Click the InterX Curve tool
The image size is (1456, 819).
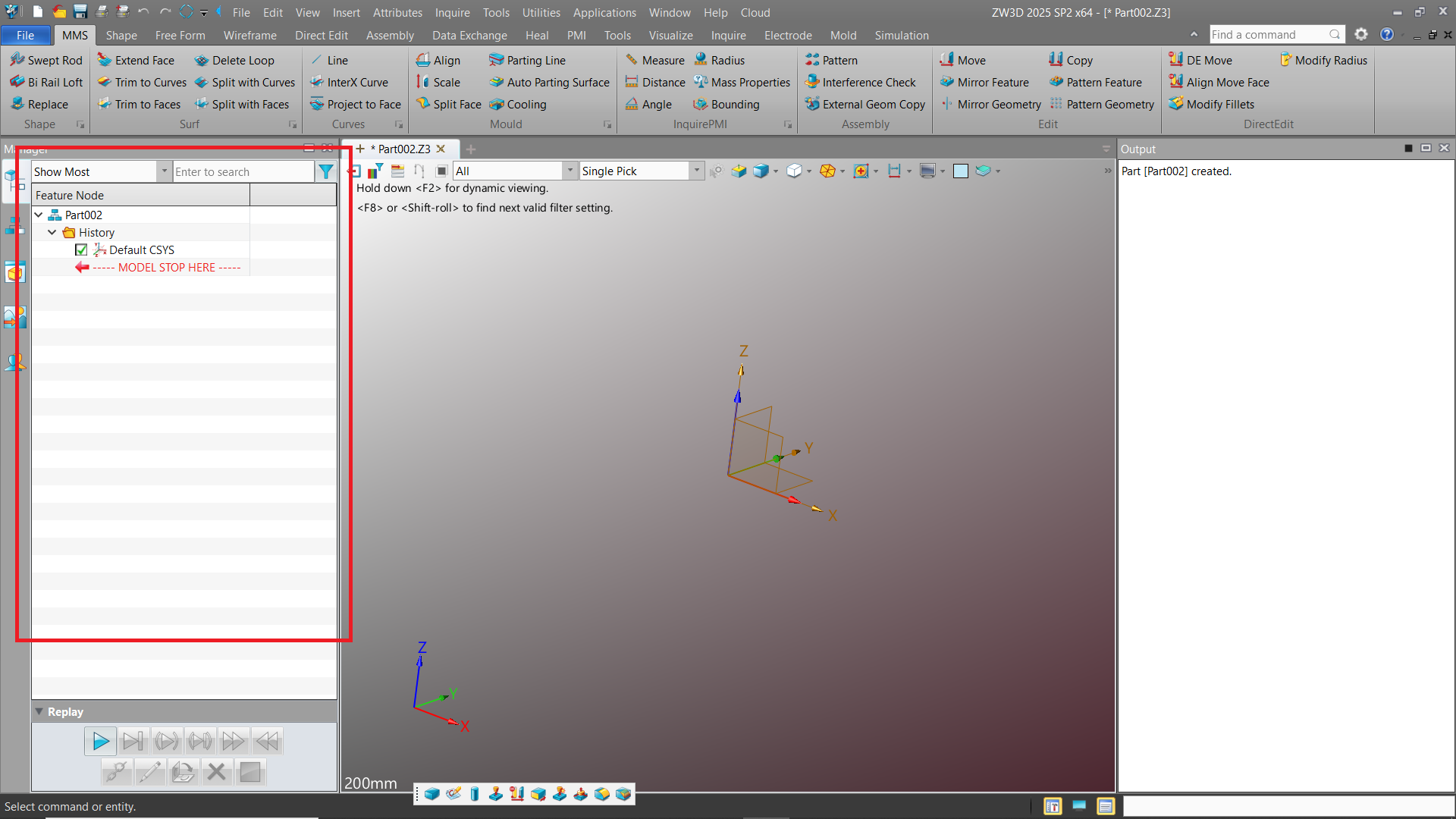pyautogui.click(x=349, y=82)
